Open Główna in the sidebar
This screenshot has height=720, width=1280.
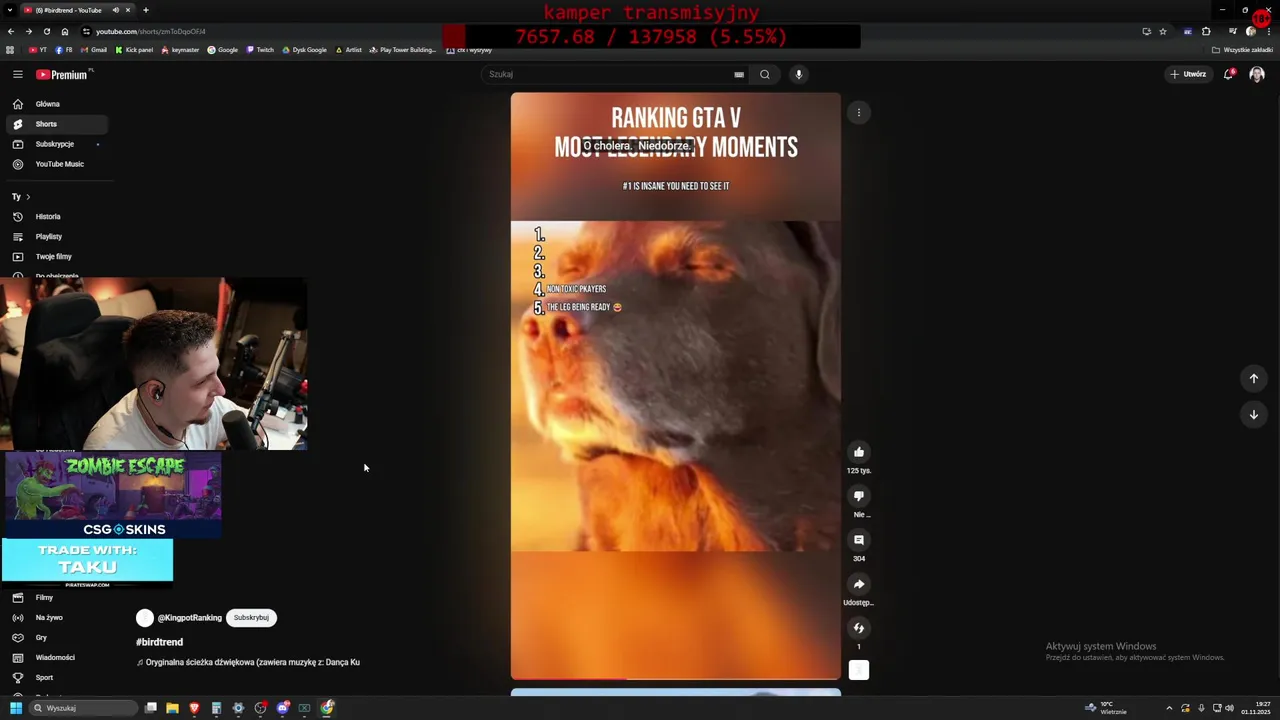tap(56, 104)
